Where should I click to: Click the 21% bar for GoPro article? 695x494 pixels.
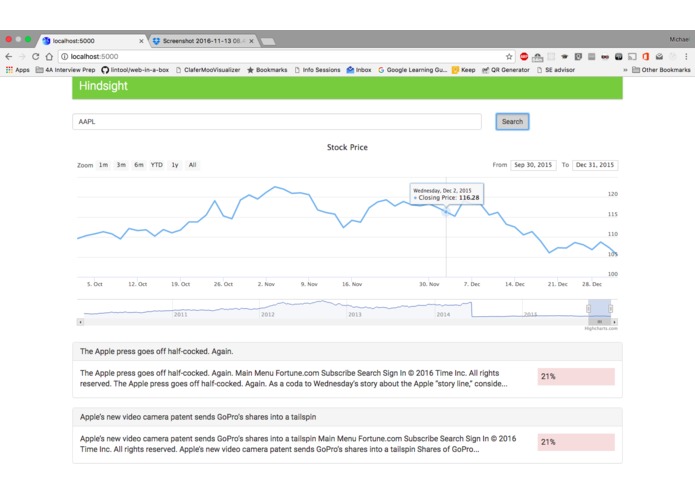576,442
